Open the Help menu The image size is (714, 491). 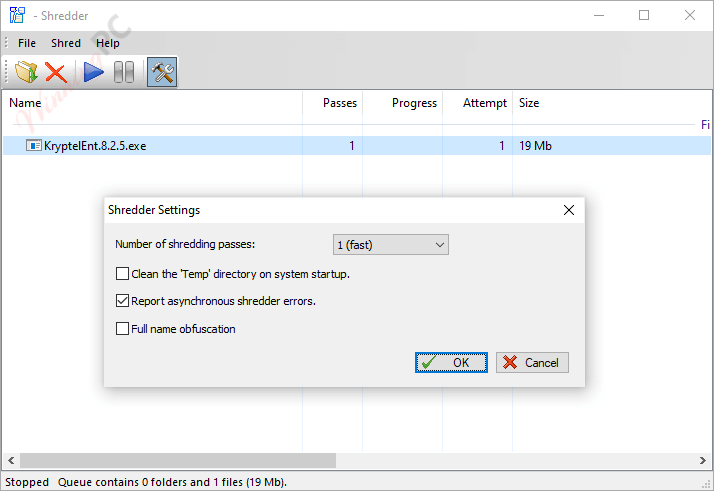tap(108, 43)
